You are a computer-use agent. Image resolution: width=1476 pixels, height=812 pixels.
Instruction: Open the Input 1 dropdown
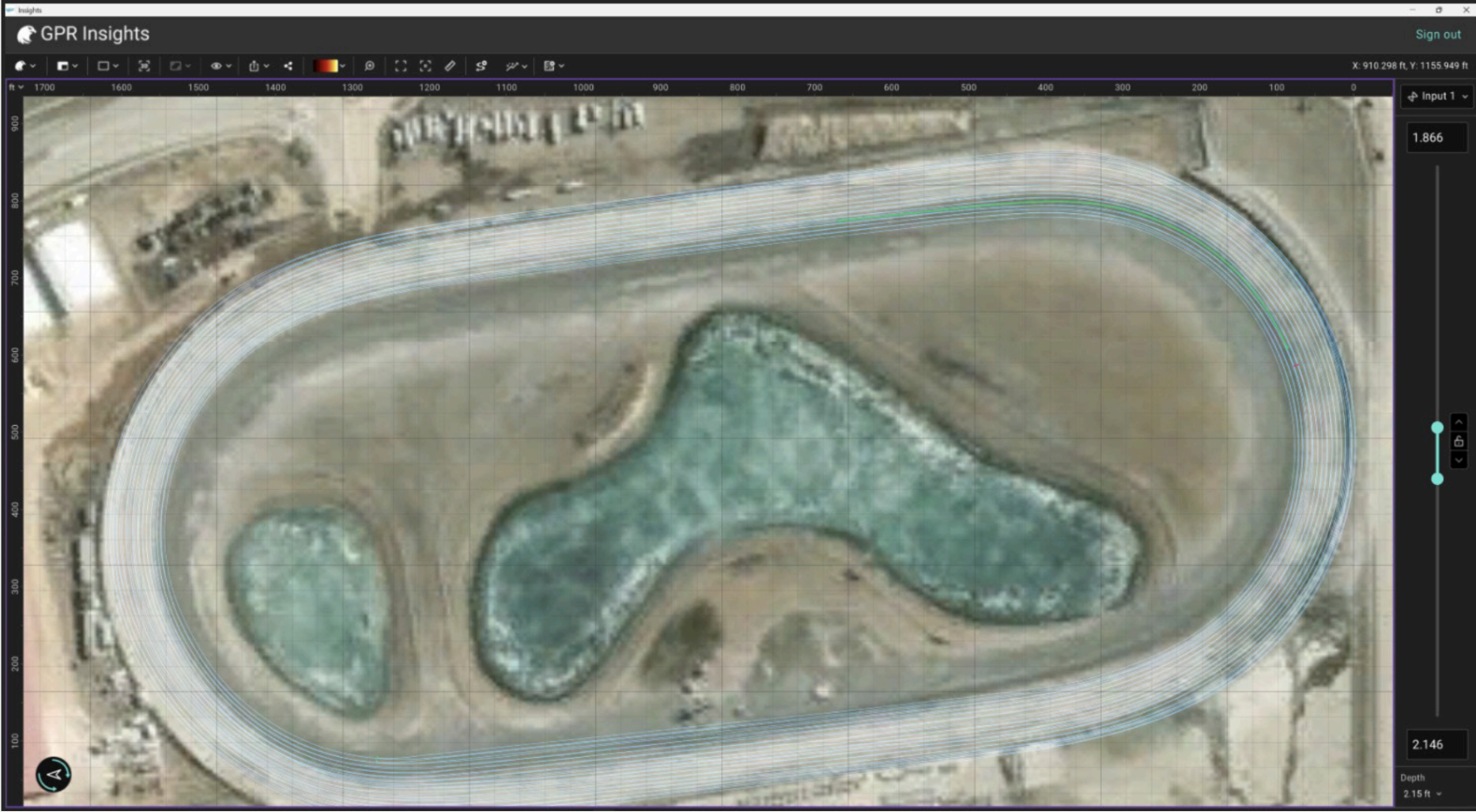pyautogui.click(x=1438, y=97)
